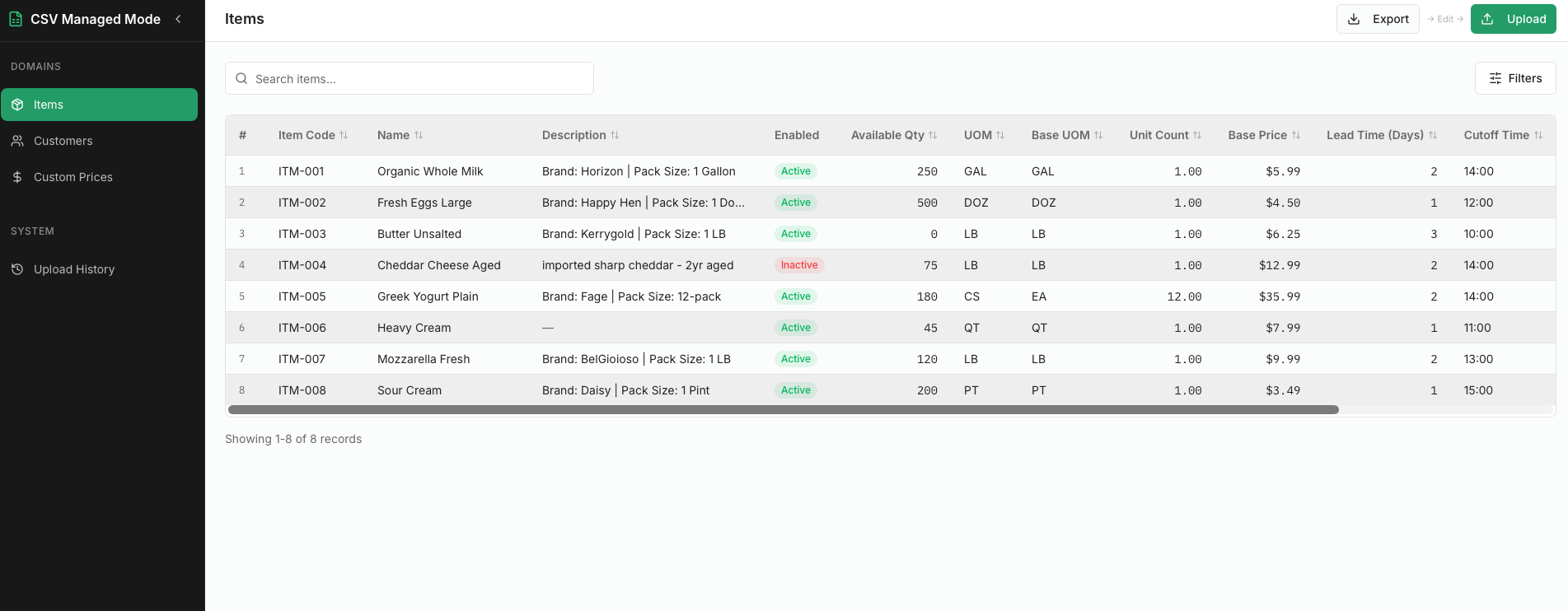
Task: Sort by Unit Count column
Action: pos(1165,135)
